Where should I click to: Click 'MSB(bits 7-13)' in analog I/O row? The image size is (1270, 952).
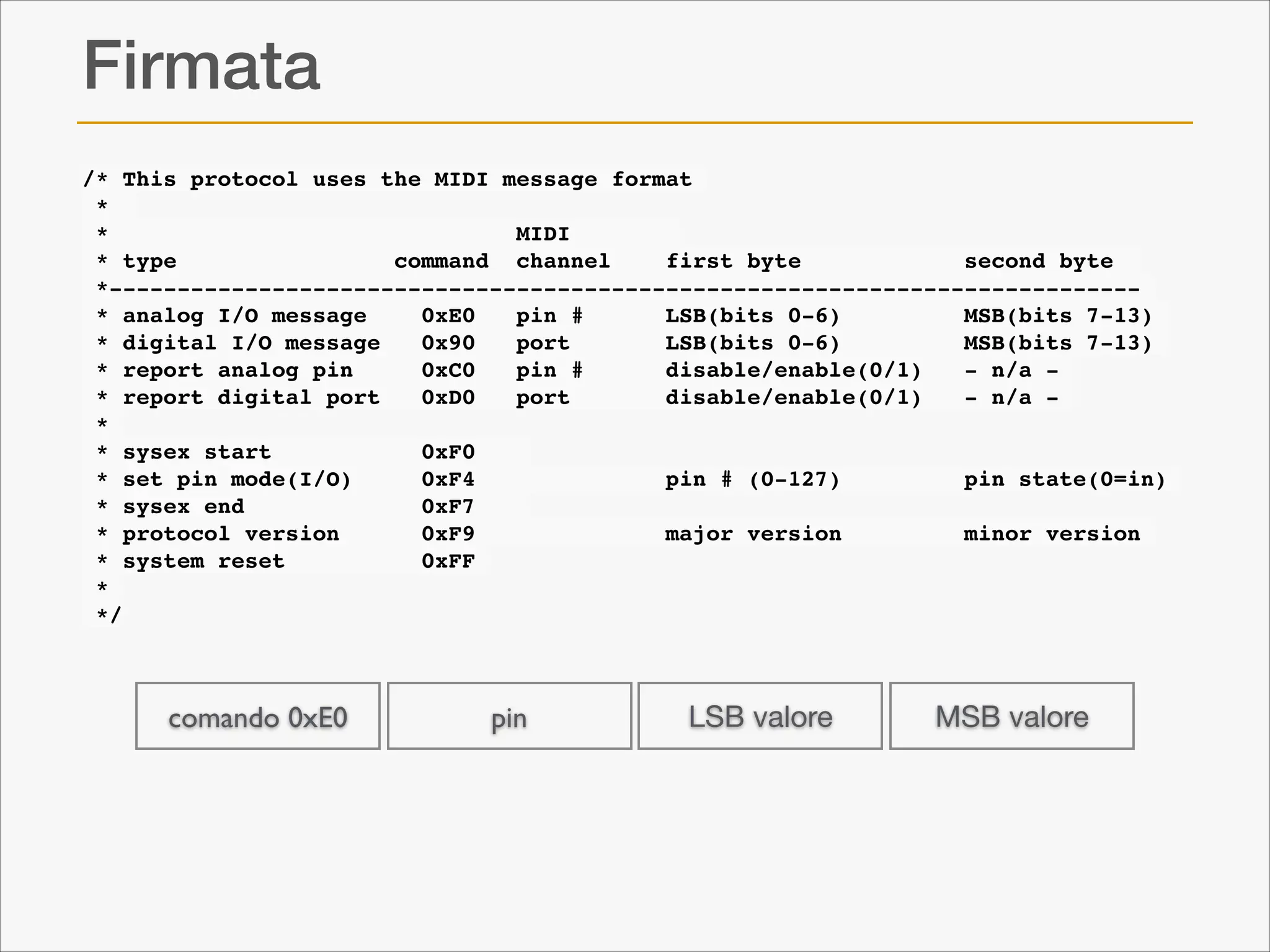1059,316
